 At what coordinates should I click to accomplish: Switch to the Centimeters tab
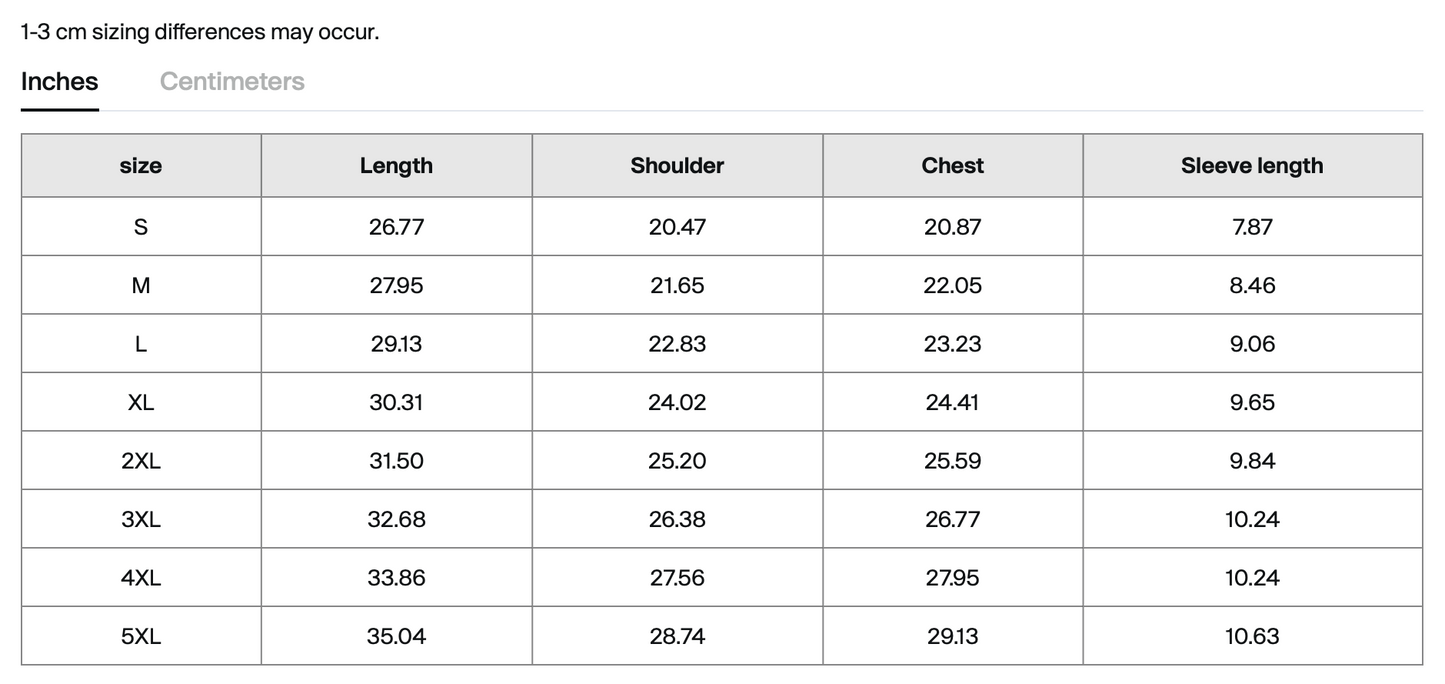pos(232,82)
